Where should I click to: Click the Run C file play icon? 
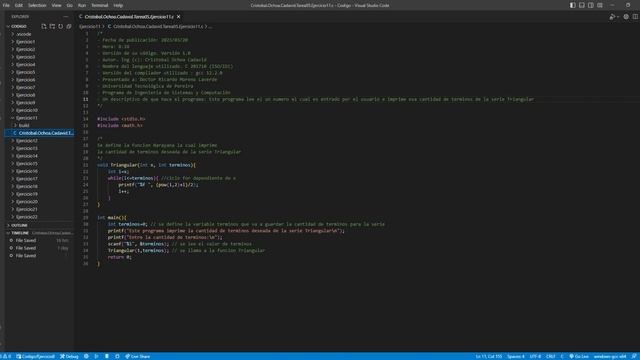611,17
